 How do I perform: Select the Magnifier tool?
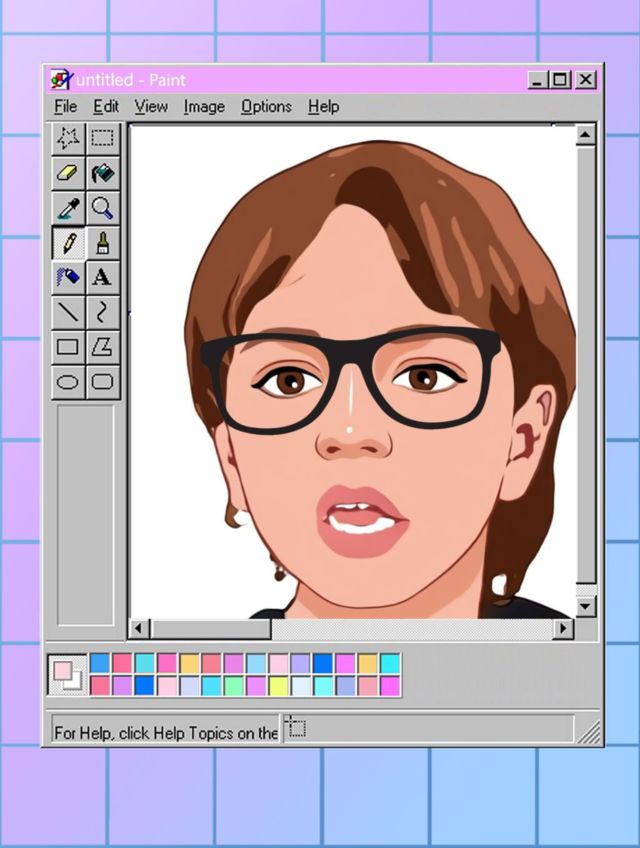102,208
